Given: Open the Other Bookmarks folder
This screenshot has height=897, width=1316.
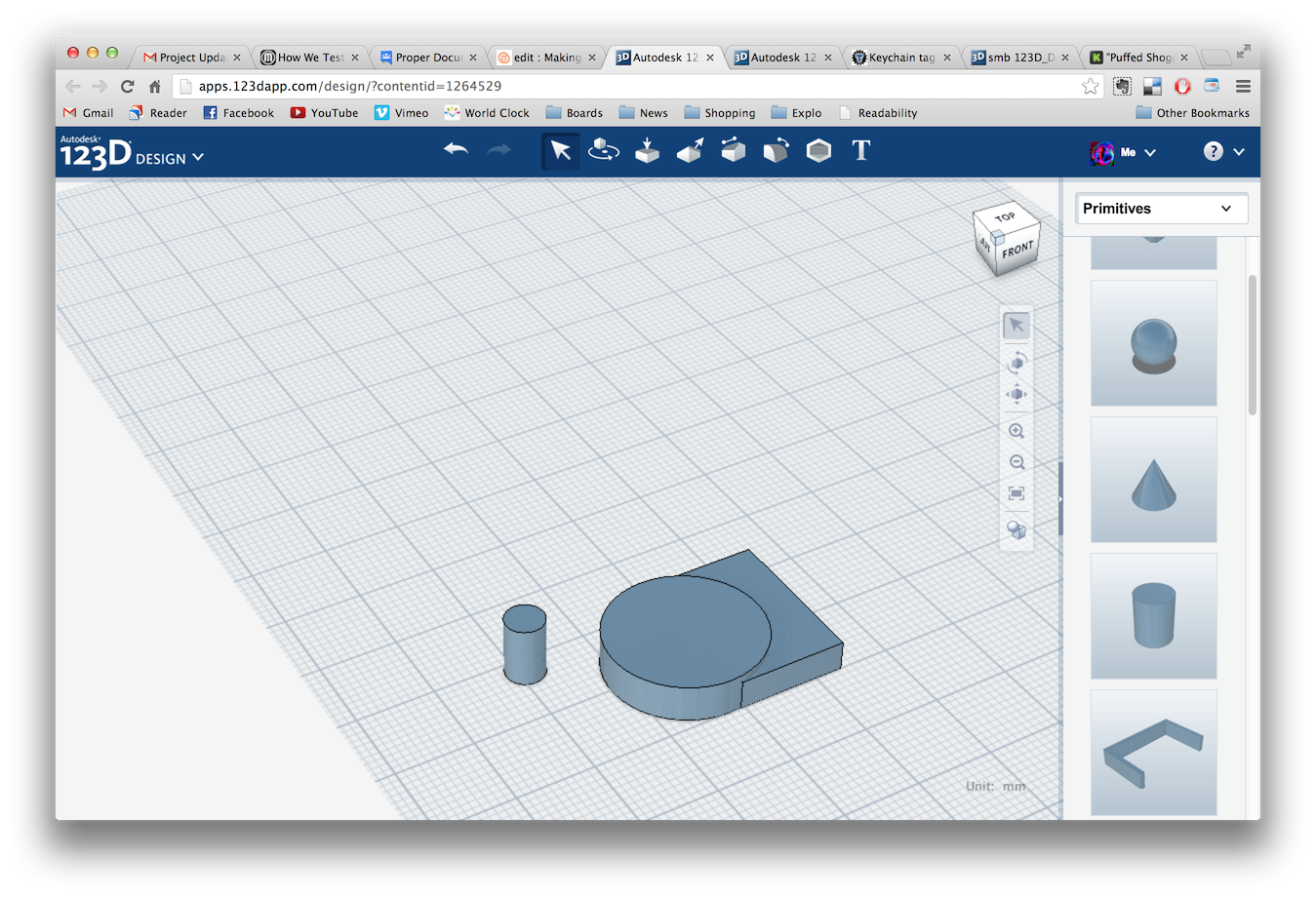Looking at the screenshot, I should tap(1193, 113).
